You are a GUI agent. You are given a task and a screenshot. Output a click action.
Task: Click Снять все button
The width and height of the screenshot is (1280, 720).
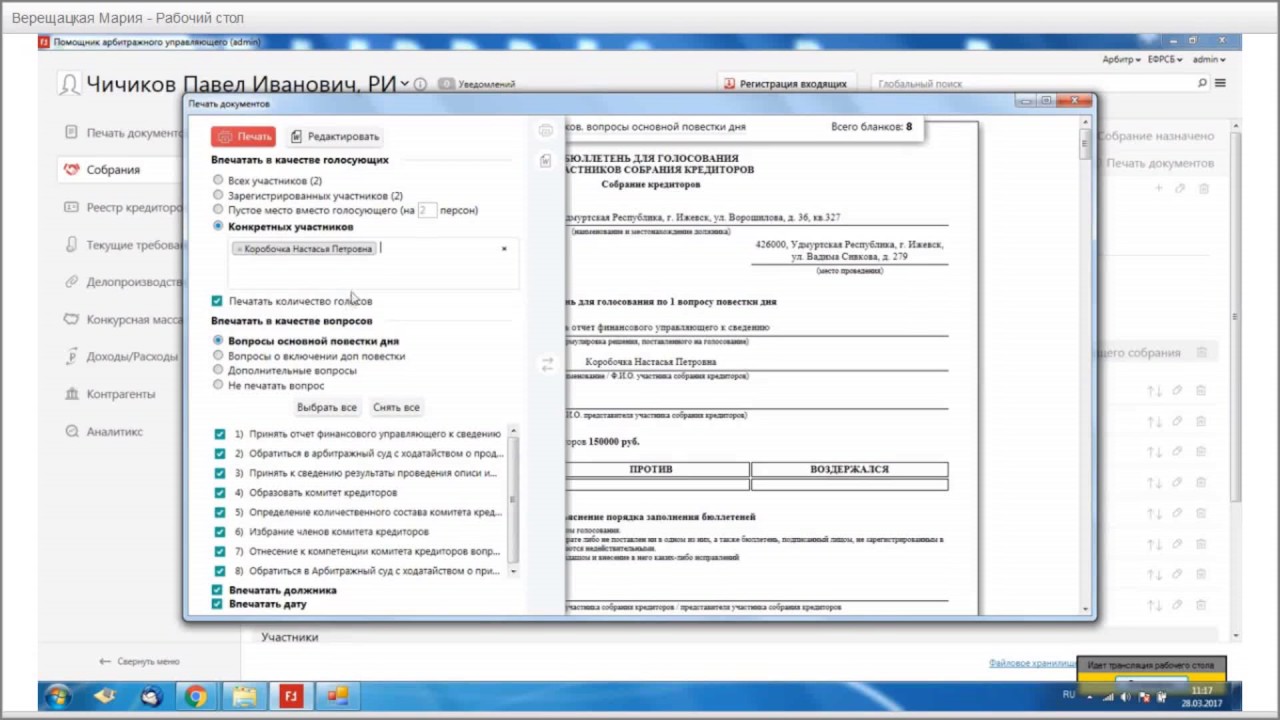[396, 407]
